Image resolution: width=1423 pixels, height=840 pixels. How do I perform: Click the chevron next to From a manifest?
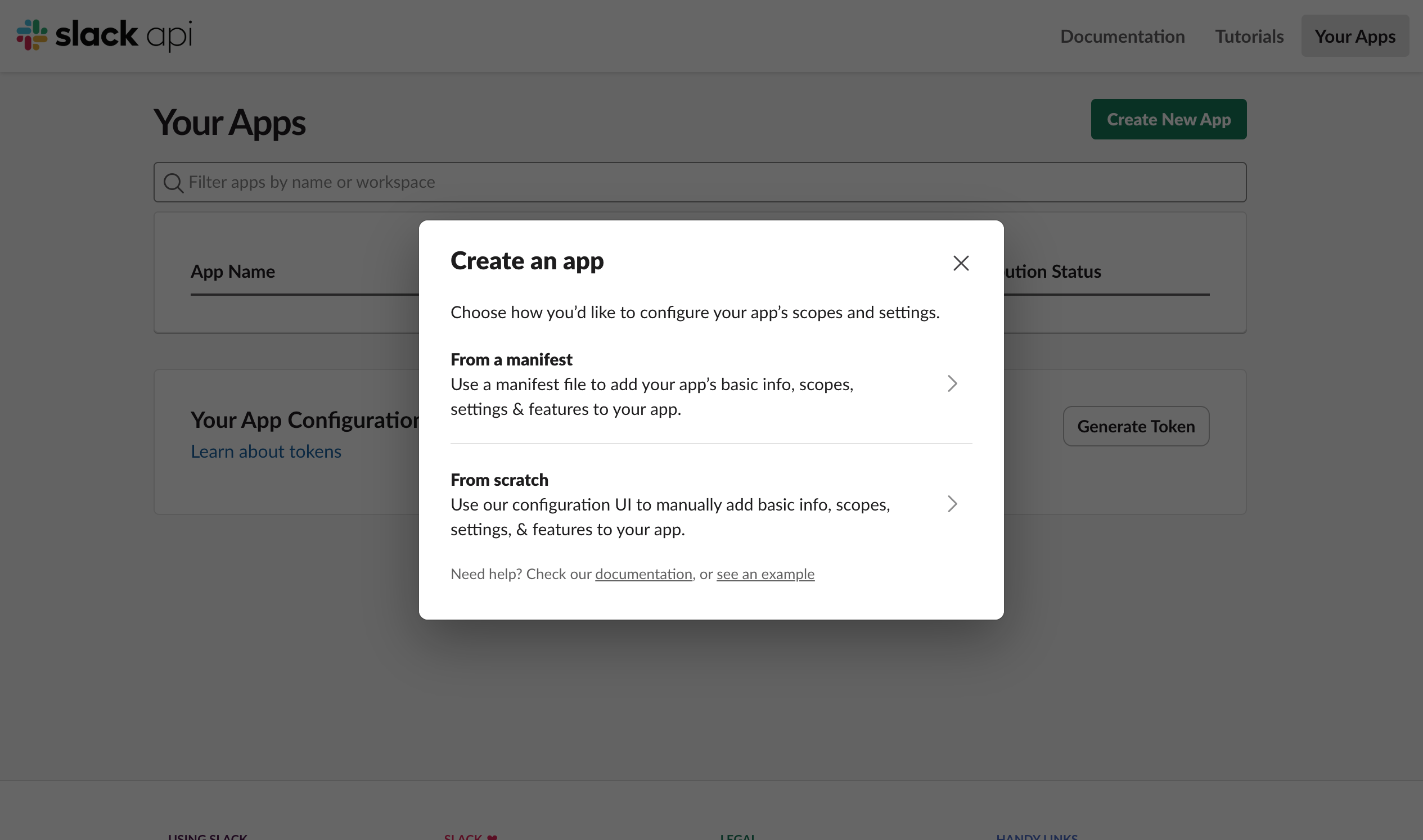point(952,384)
